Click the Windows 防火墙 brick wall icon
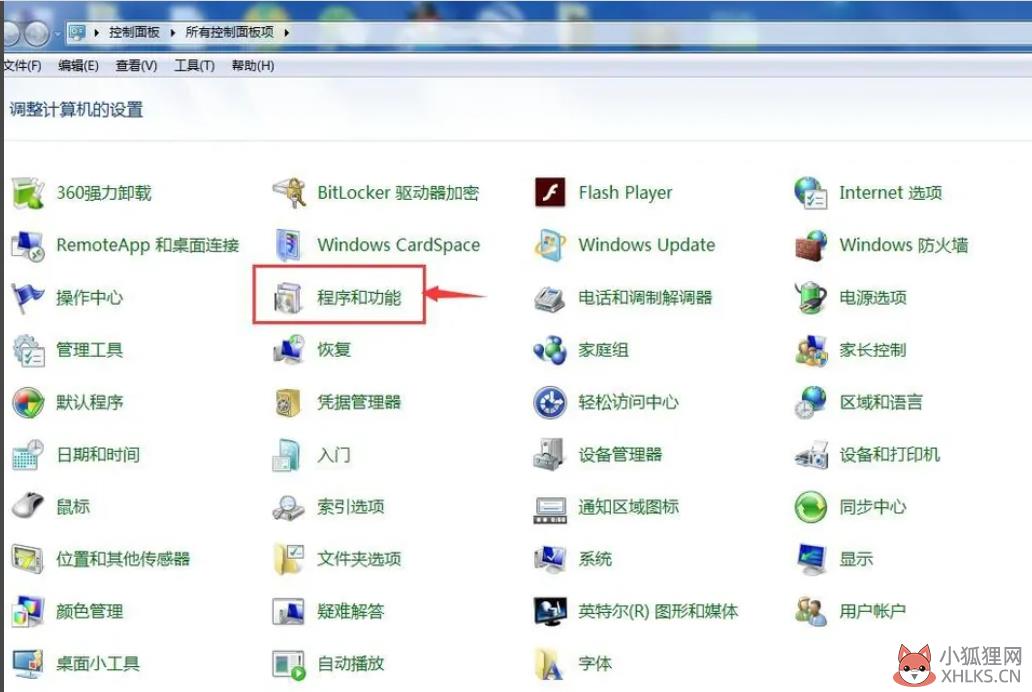The width and height of the screenshot is (1032, 692). (811, 246)
